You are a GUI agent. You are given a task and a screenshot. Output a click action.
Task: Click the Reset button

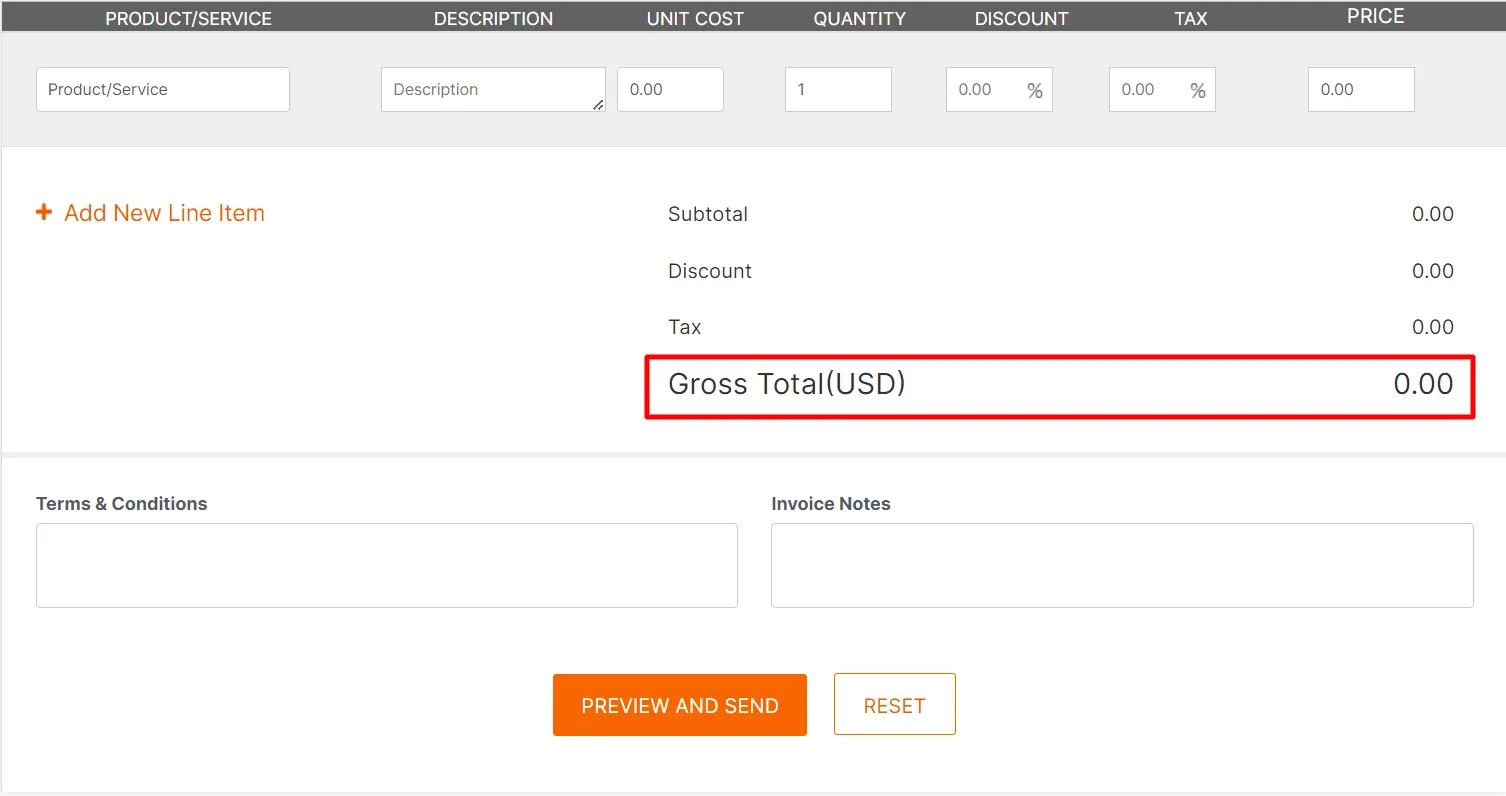895,704
